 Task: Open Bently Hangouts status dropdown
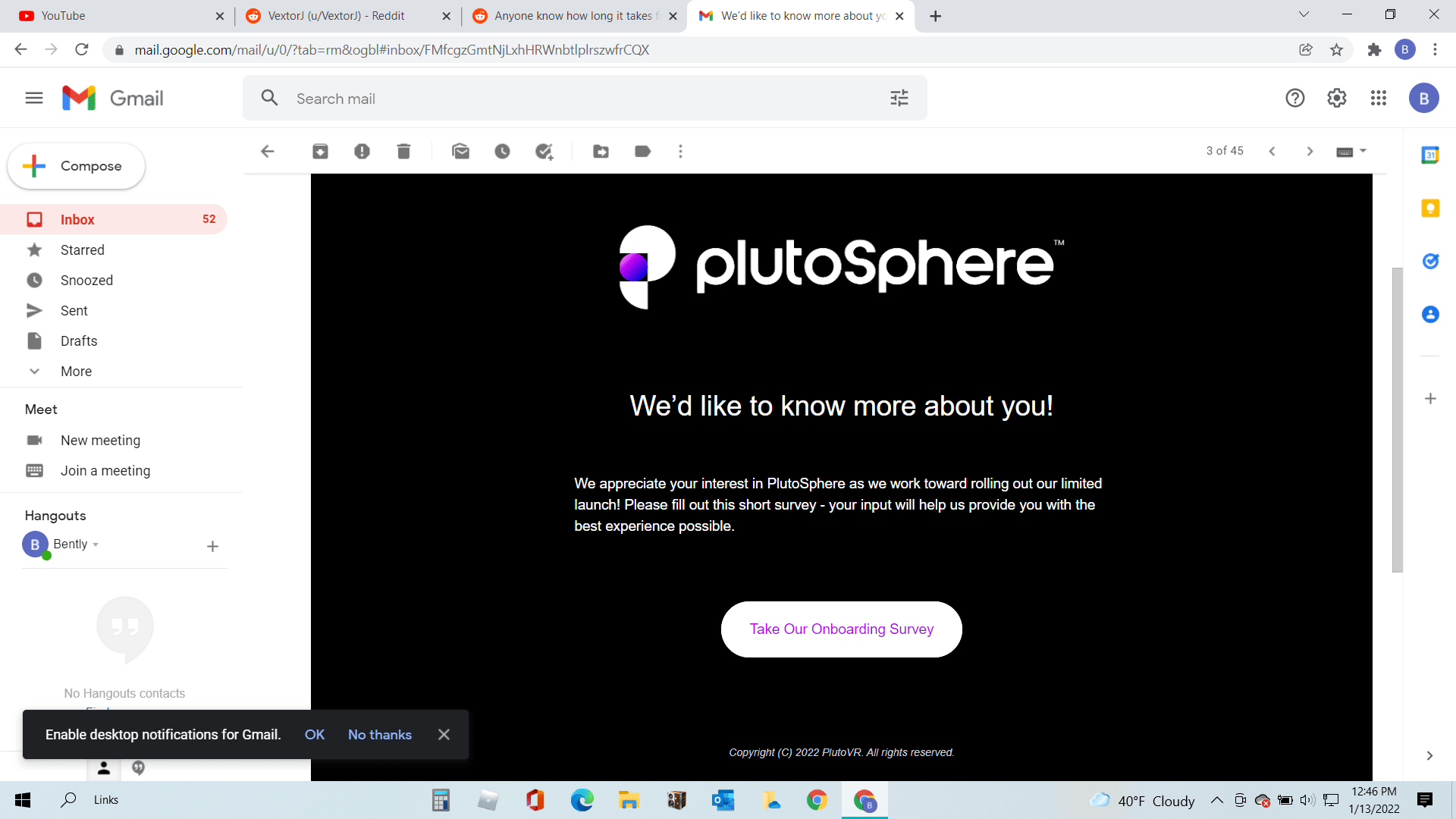(x=96, y=544)
